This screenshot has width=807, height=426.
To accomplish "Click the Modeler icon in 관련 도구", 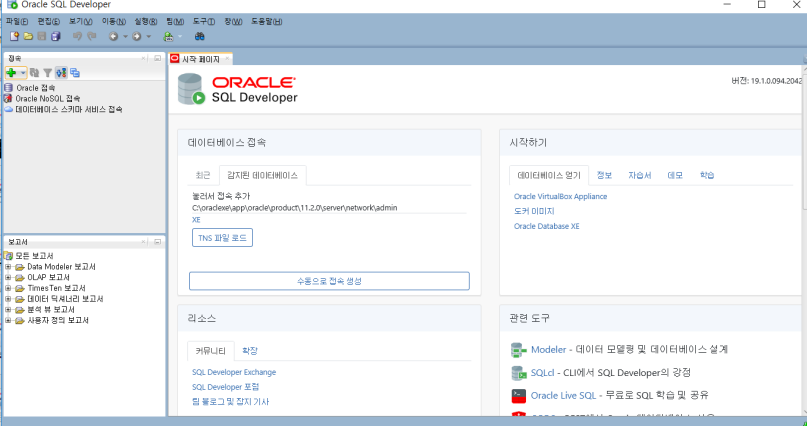I will point(518,350).
